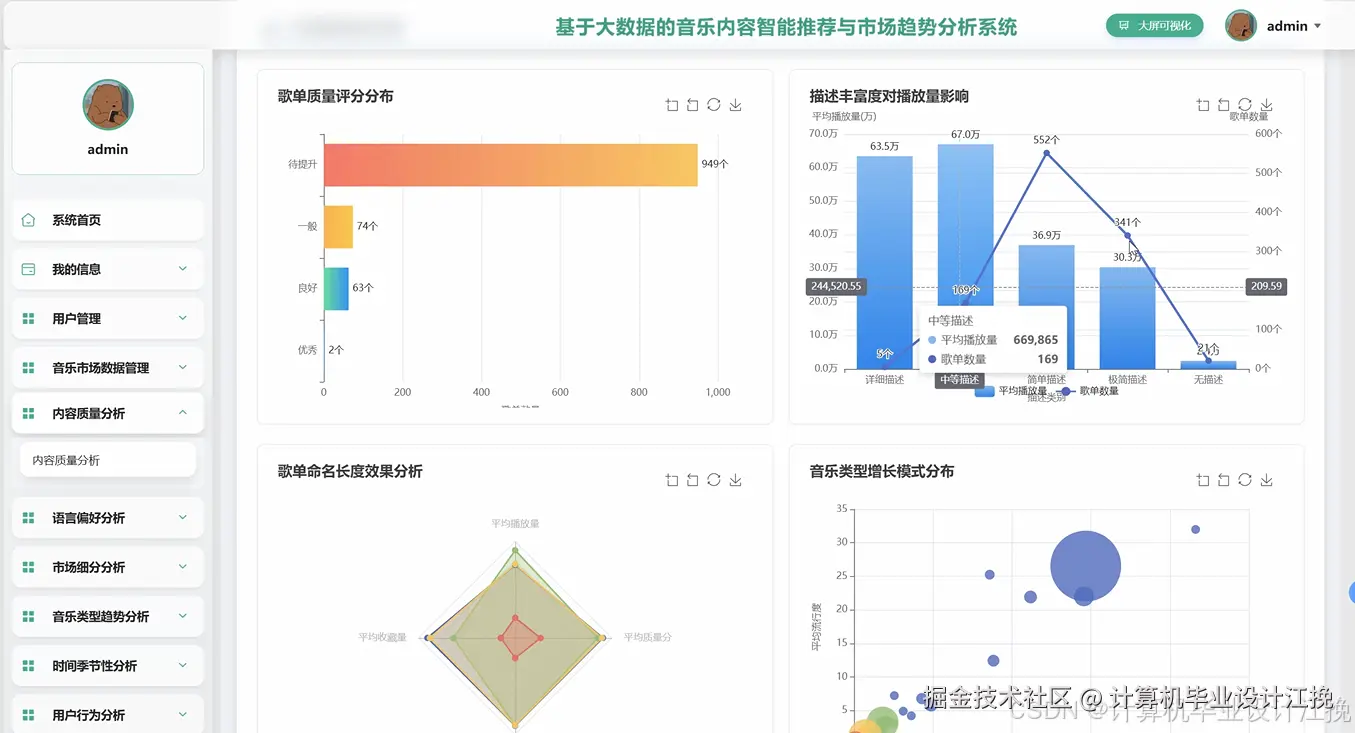Expand the 语言偏好分析 submenu chevron
The width and height of the screenshot is (1355, 733).
click(x=183, y=518)
